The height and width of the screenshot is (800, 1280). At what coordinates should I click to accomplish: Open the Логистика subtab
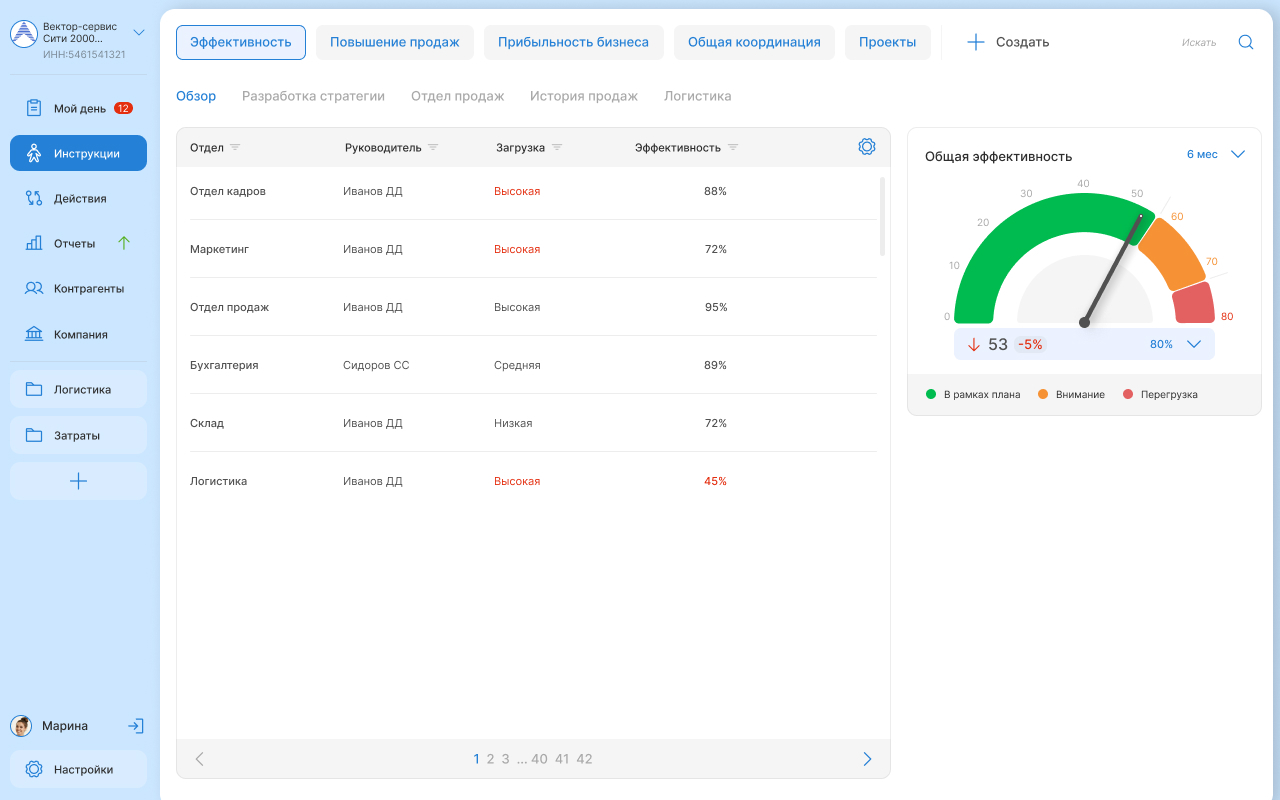click(x=698, y=96)
